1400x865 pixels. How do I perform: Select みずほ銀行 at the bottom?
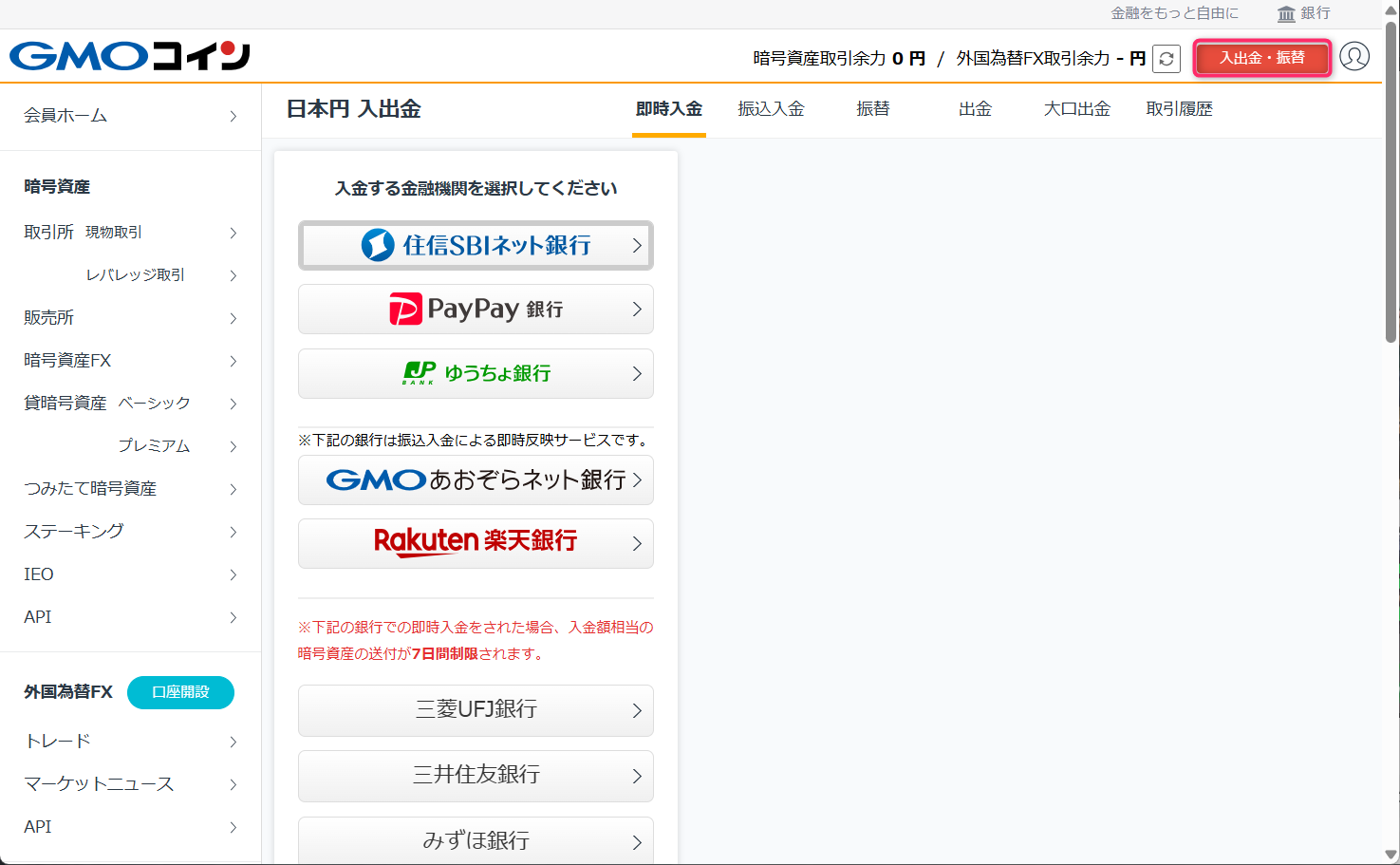click(475, 839)
